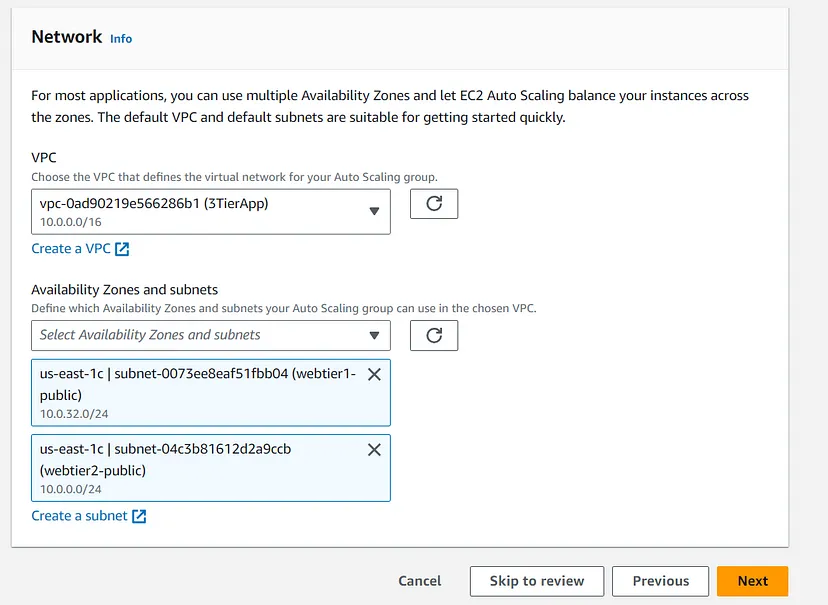Select the subnet token with CIDR 10.0.0.0/24
Viewport: 828px width, 605px height.
click(x=200, y=468)
